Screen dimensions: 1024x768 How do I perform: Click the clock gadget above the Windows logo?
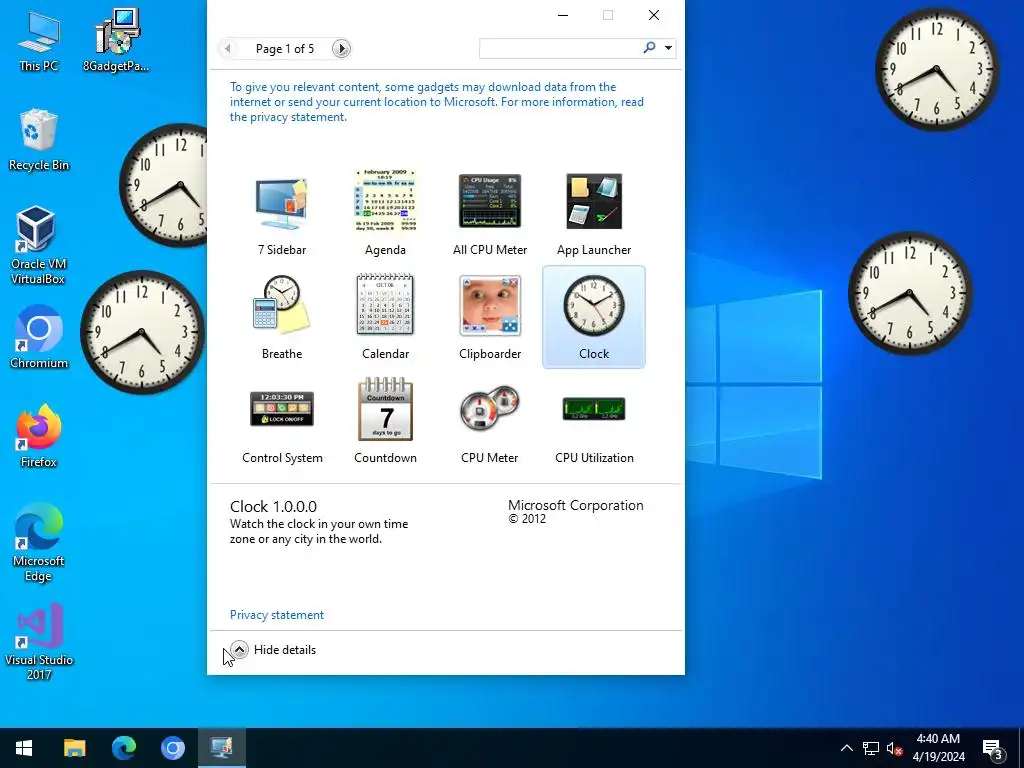click(x=910, y=293)
